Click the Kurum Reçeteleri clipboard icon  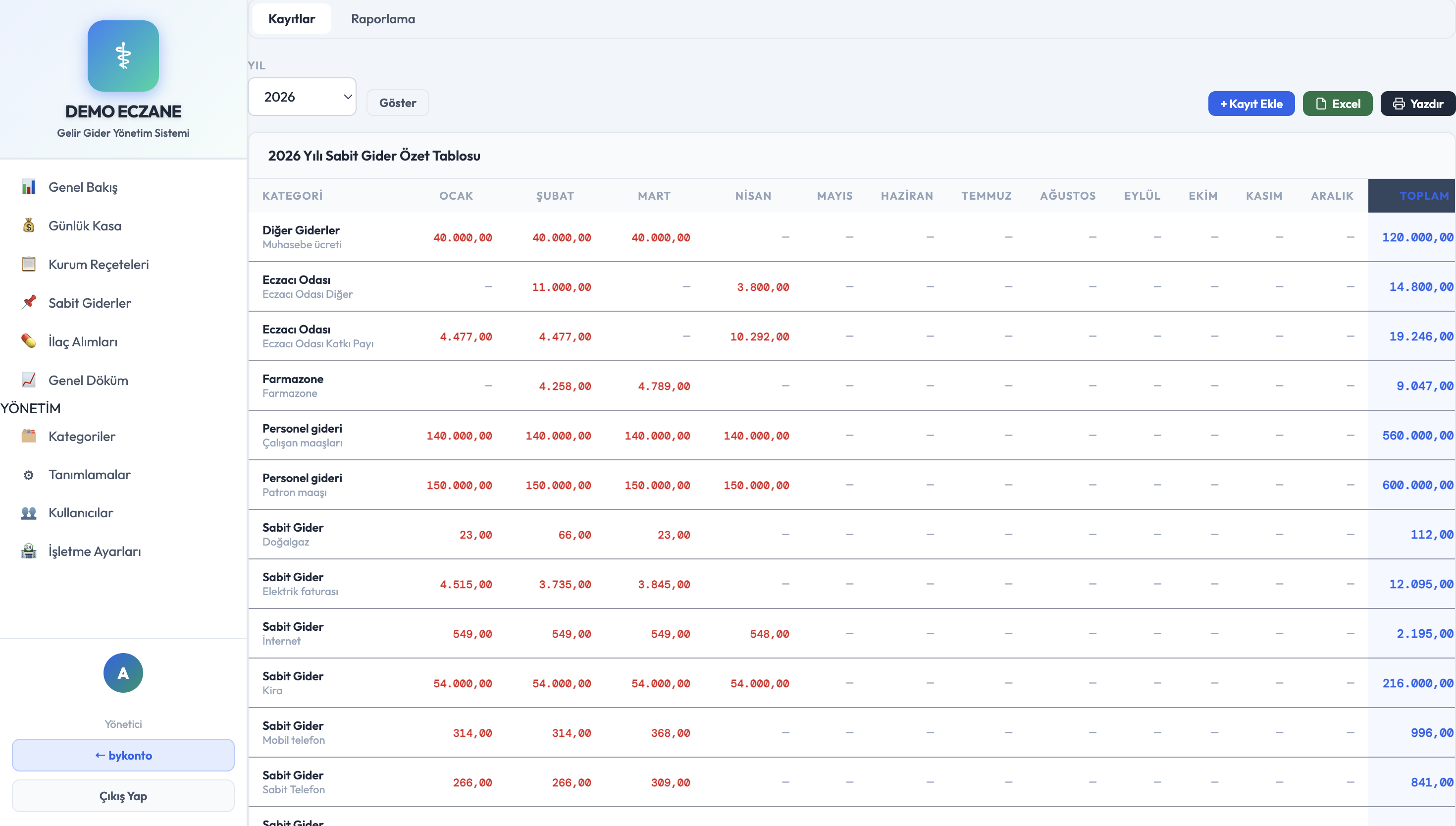28,265
